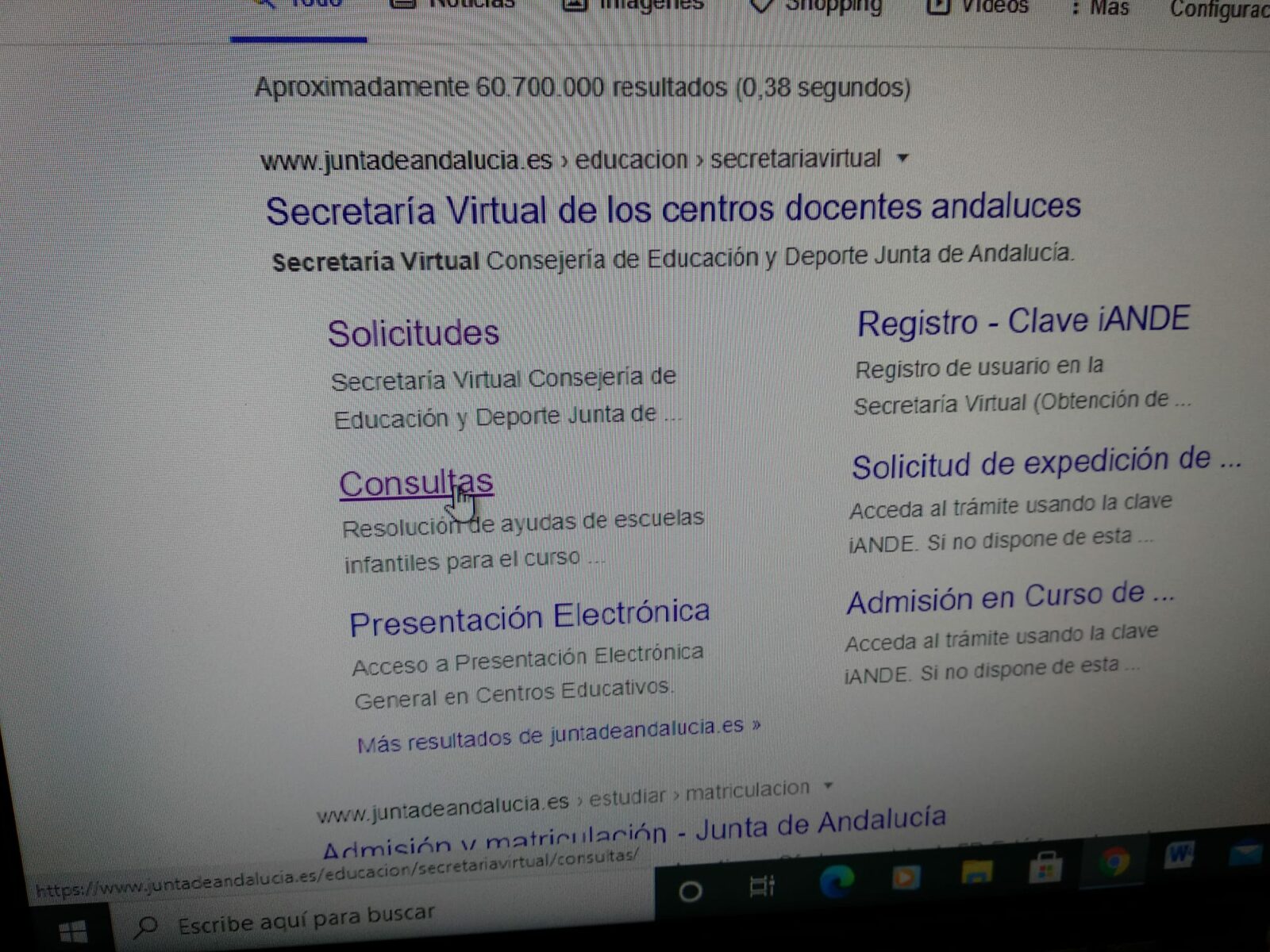Open the Consultas sitelink
Viewport: 1270px width, 952px height.
coord(416,483)
